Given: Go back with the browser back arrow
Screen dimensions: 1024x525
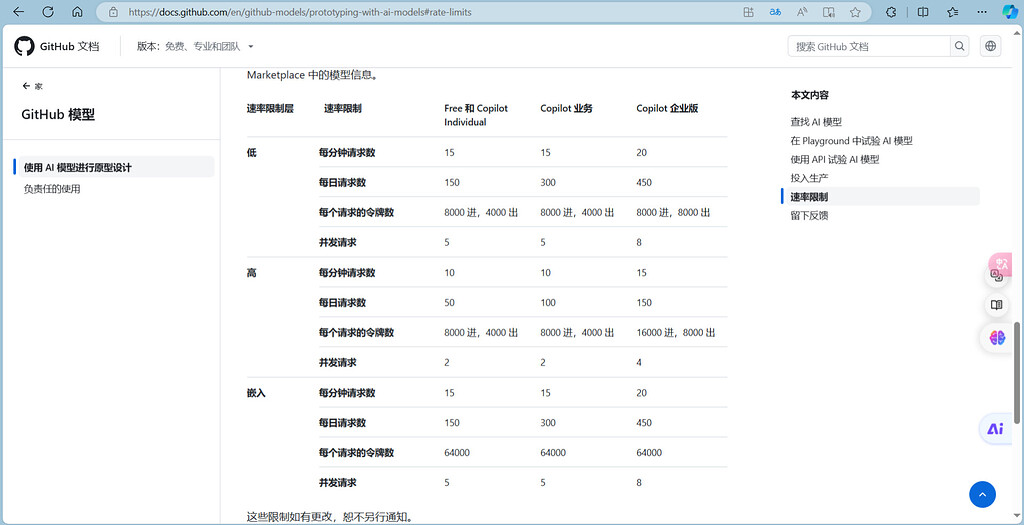Looking at the screenshot, I should (x=18, y=12).
